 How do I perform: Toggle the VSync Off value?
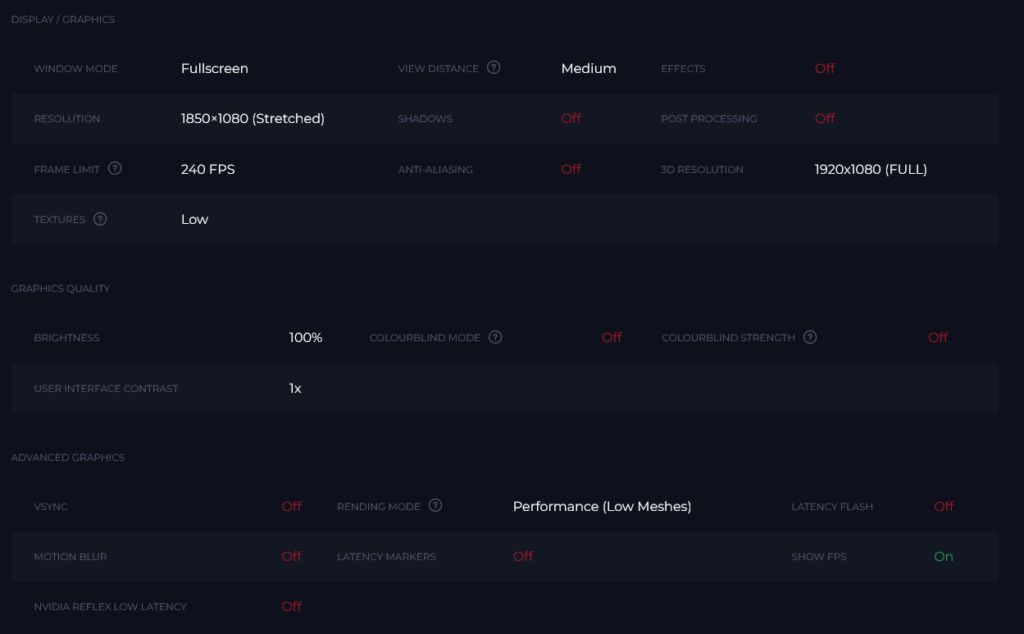click(291, 506)
